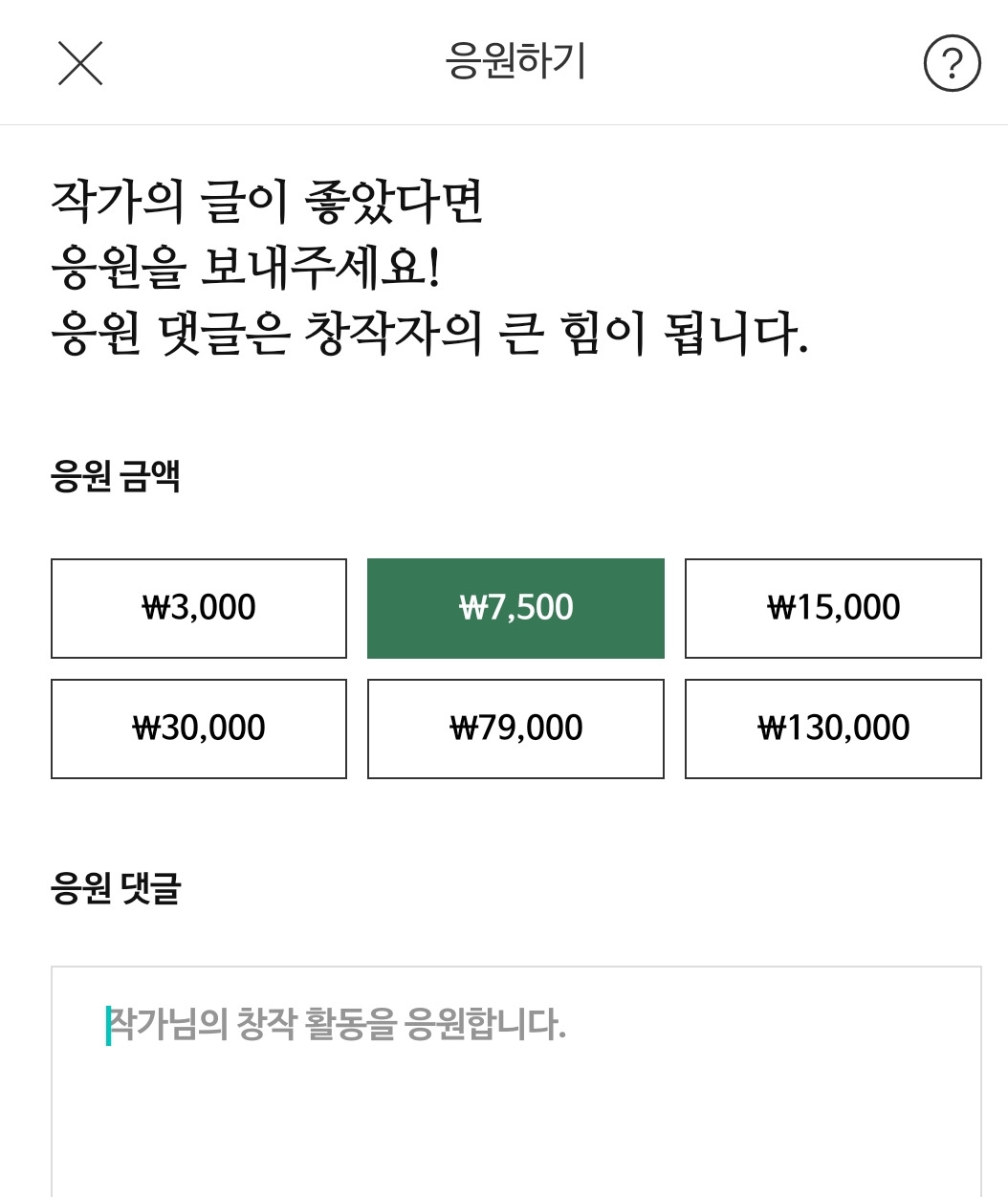Select the ₩30,000 amount option
The image size is (1008, 1197).
point(199,729)
